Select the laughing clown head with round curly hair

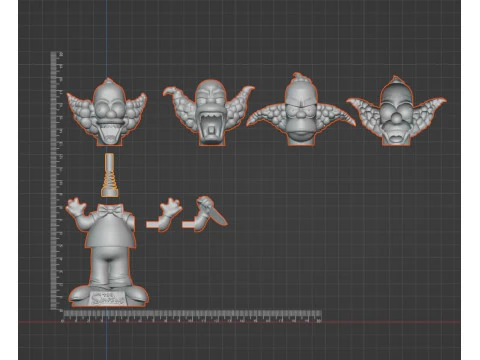(x=107, y=112)
